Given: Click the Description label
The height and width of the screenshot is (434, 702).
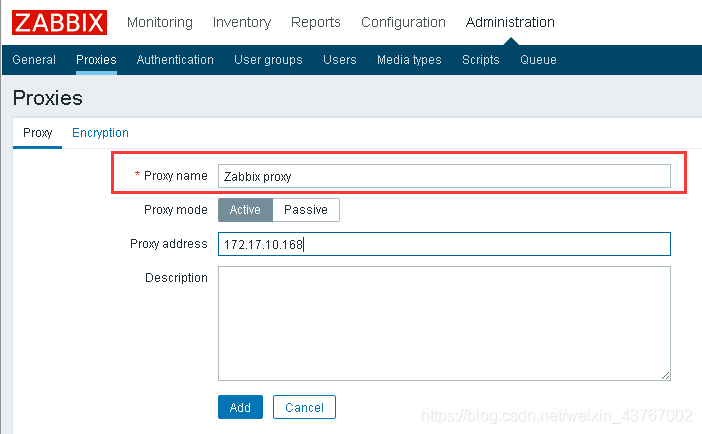Looking at the screenshot, I should point(176,278).
